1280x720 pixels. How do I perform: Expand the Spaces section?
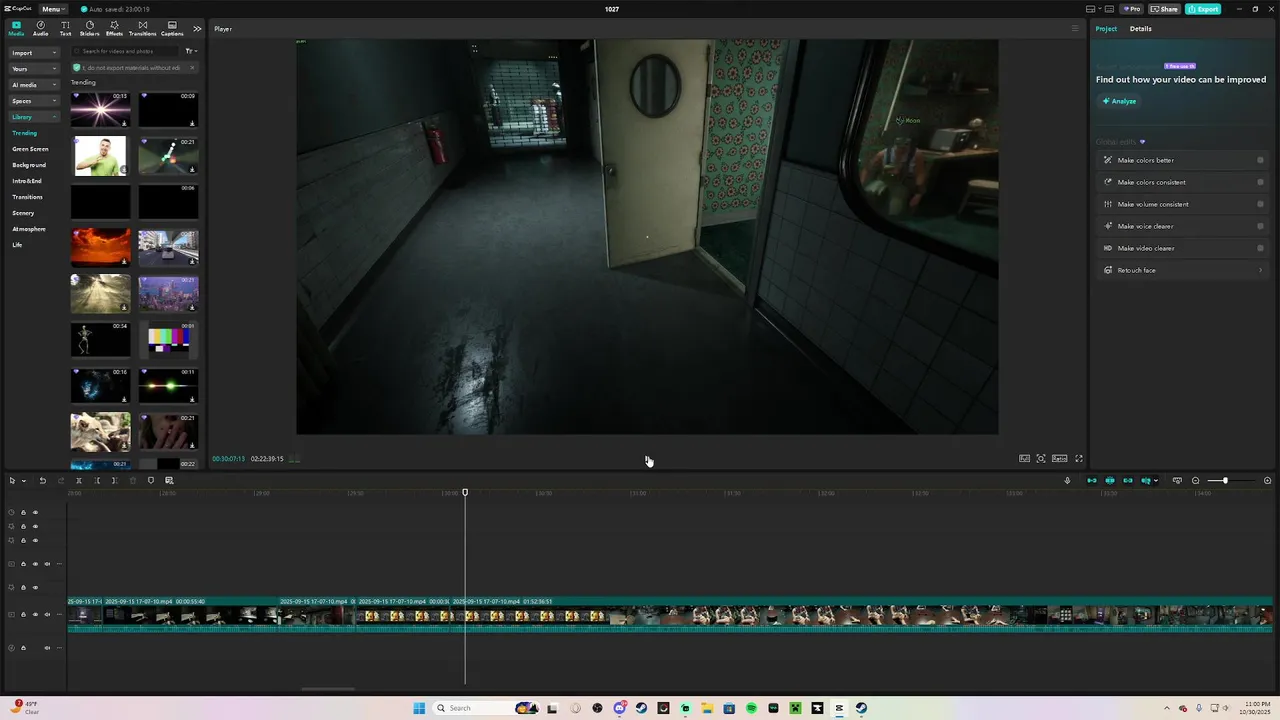pyautogui.click(x=34, y=101)
